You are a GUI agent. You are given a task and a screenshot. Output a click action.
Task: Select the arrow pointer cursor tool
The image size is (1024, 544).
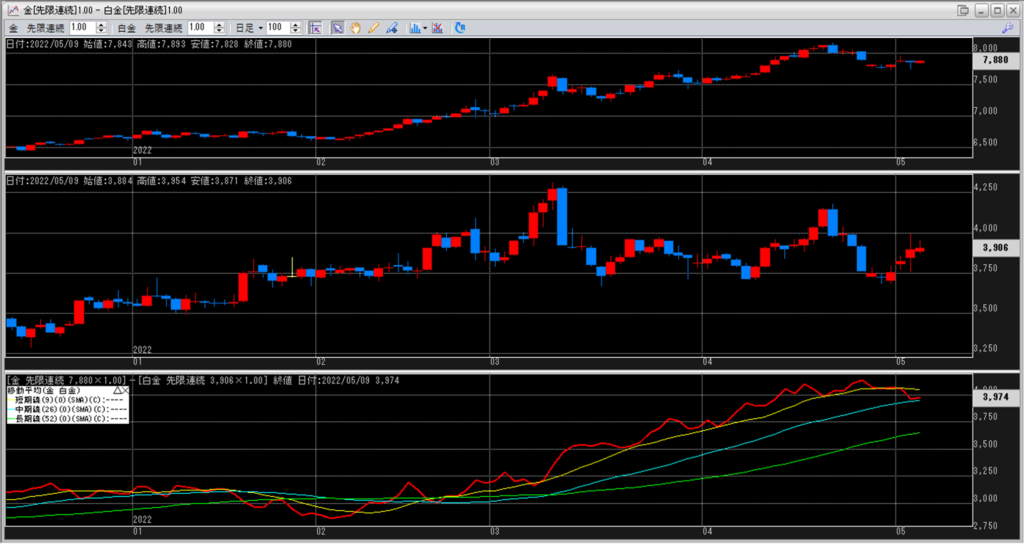(x=338, y=27)
